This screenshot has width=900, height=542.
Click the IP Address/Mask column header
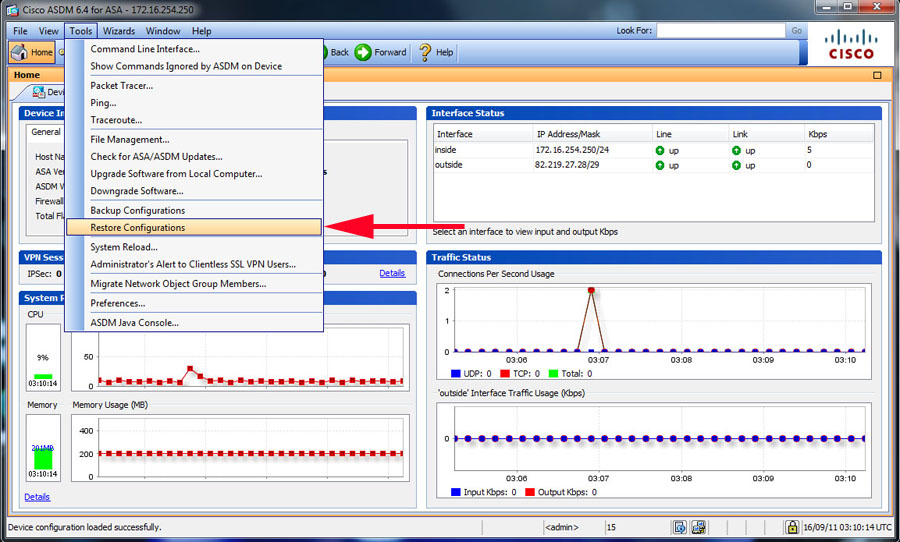click(x=593, y=134)
